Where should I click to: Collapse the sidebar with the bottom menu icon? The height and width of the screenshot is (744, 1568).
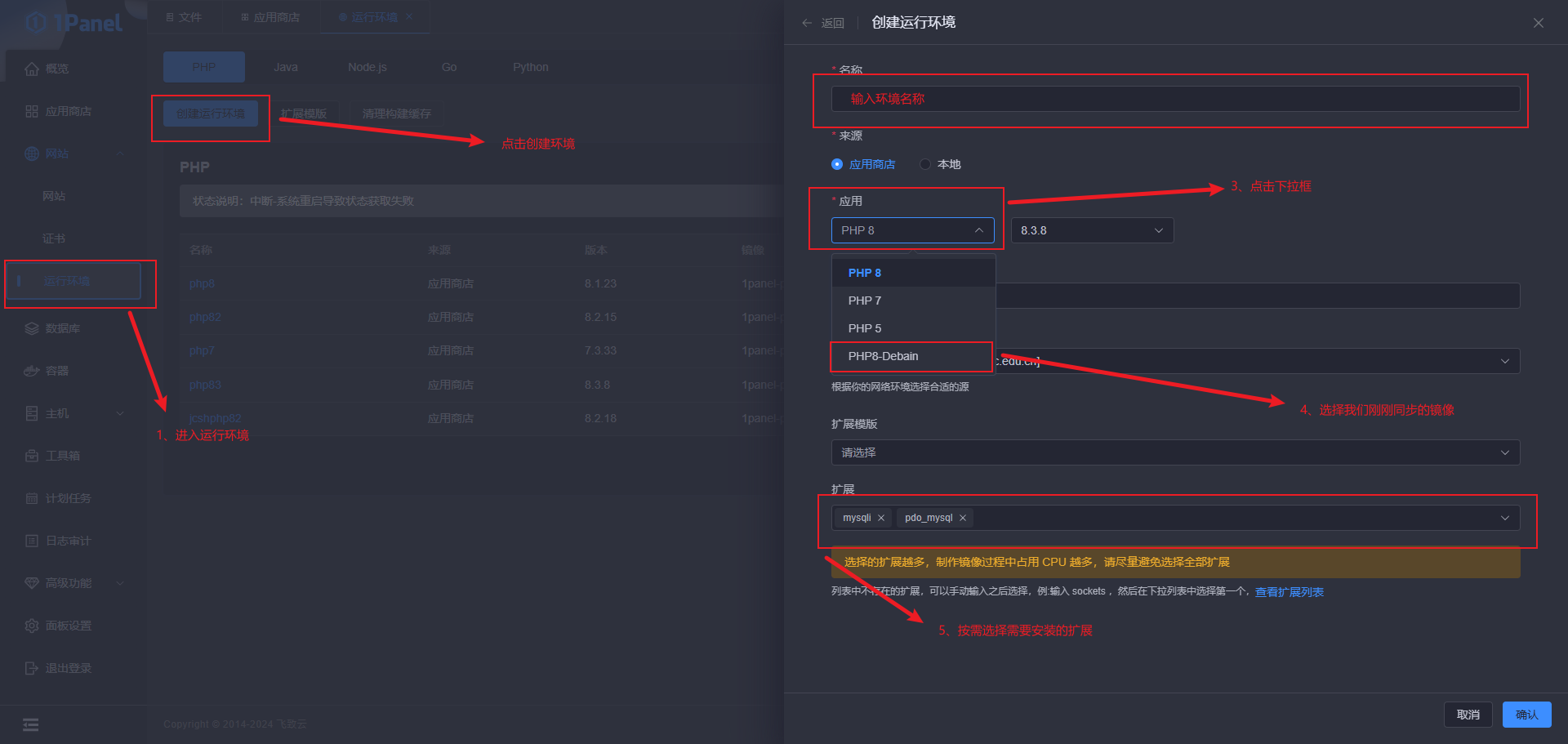(31, 724)
